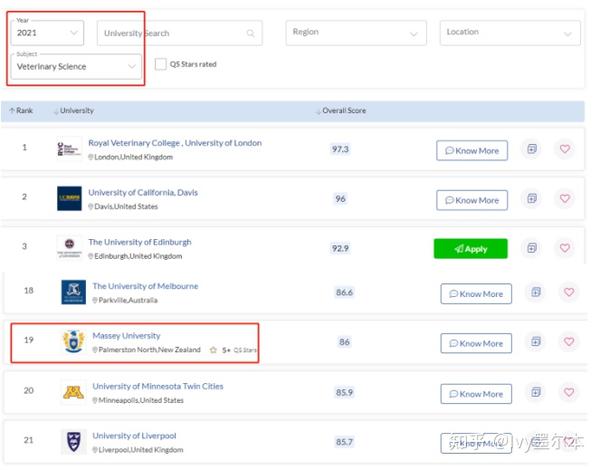Click the Massey University crest logo
The height and width of the screenshot is (470, 600).
point(73,341)
